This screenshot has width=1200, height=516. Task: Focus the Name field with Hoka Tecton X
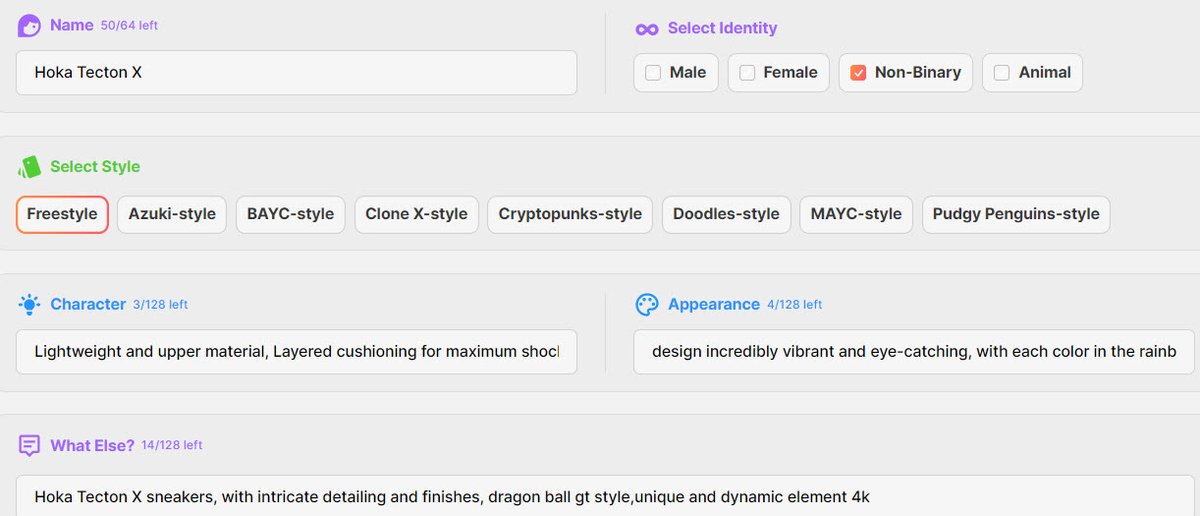[296, 72]
